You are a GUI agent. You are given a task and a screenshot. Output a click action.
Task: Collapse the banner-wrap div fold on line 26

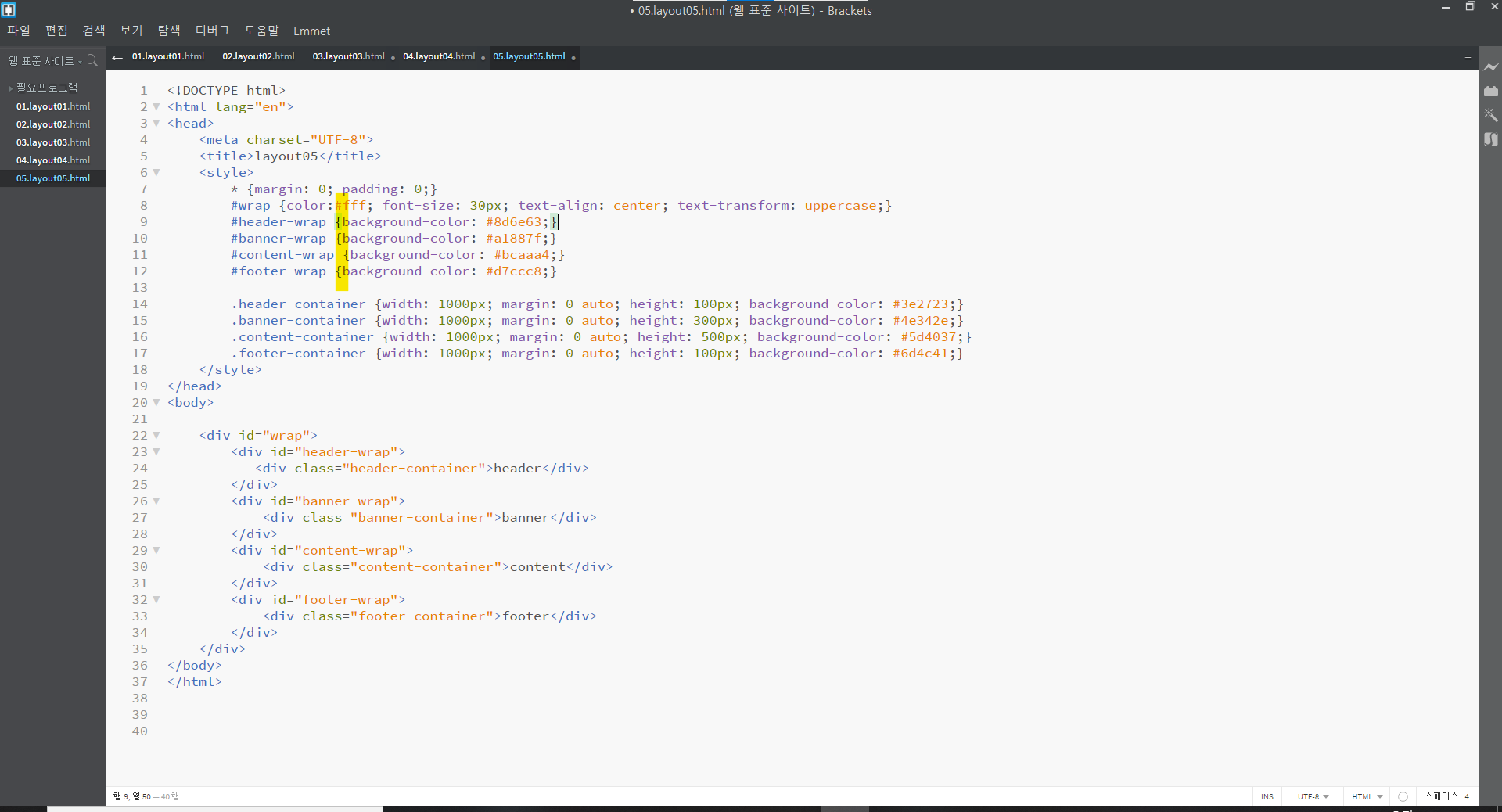tap(156, 501)
